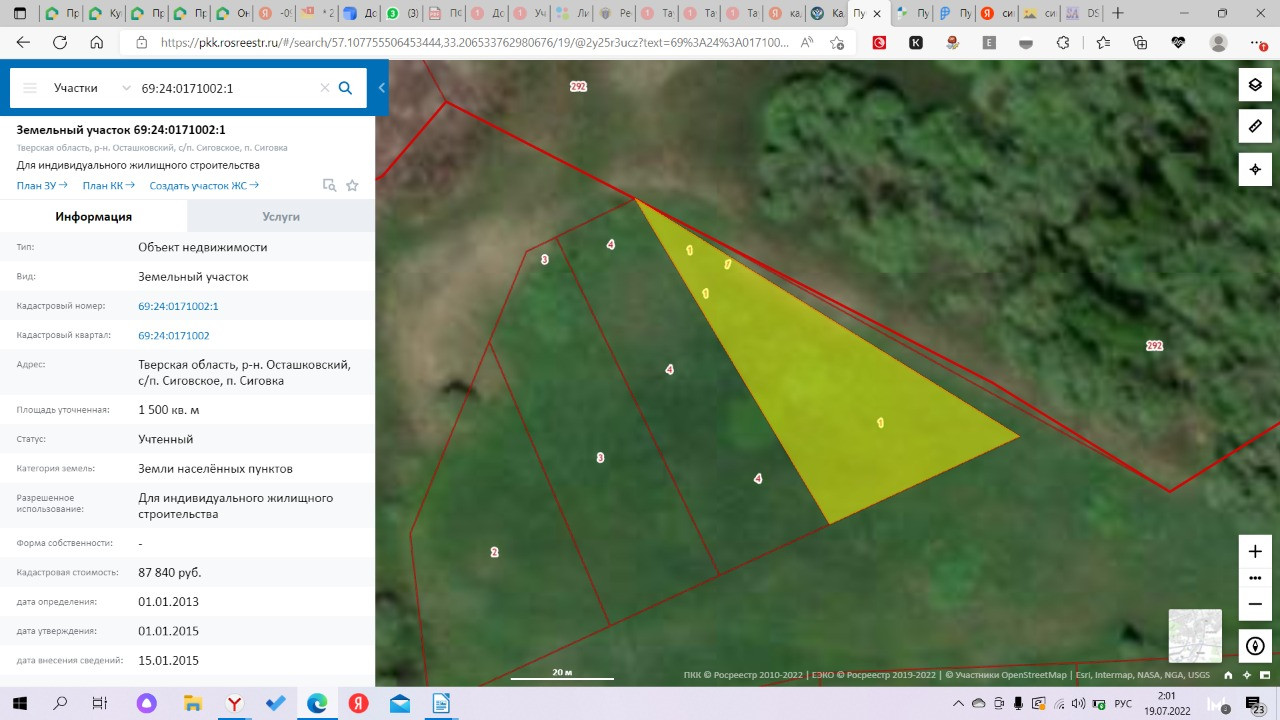Open the browser Extensions puzzle icon
The image size is (1280, 720).
1063,43
